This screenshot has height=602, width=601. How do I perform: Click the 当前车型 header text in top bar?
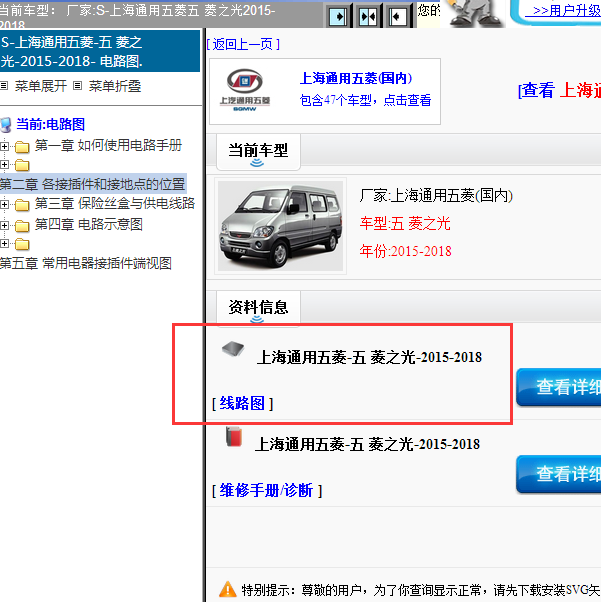click(x=137, y=15)
